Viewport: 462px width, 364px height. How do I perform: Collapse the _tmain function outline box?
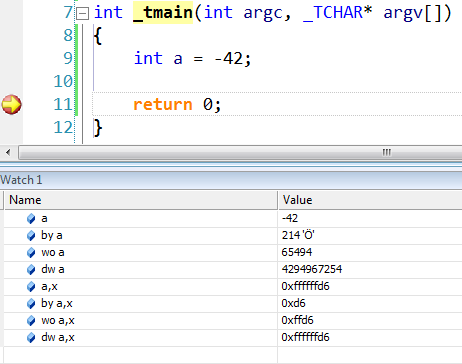point(82,14)
